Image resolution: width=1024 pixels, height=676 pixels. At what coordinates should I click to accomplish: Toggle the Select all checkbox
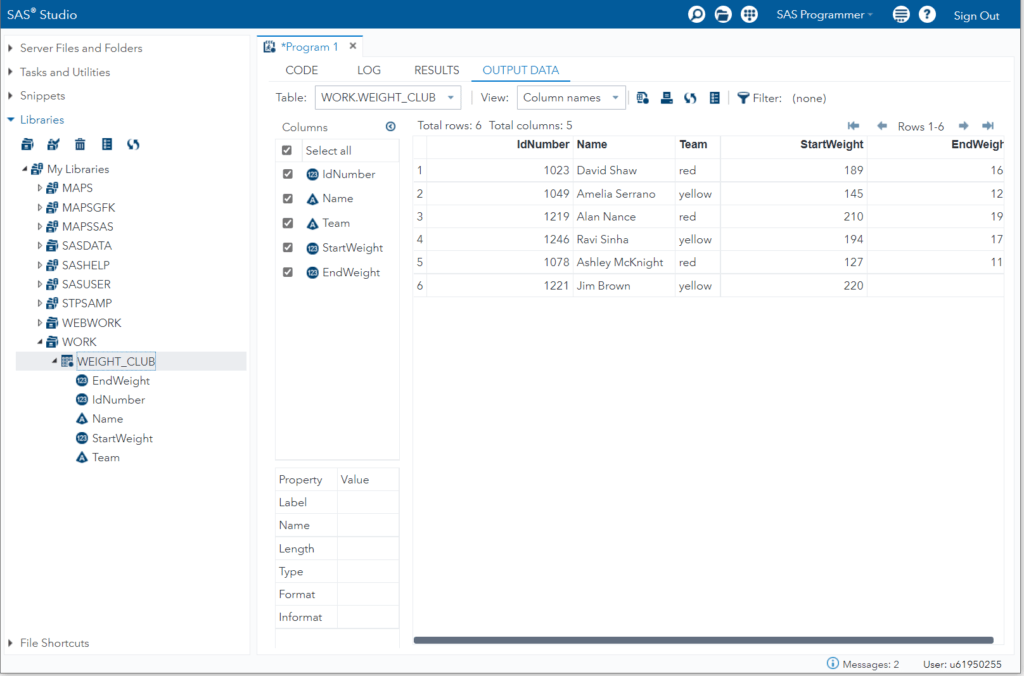click(x=287, y=150)
